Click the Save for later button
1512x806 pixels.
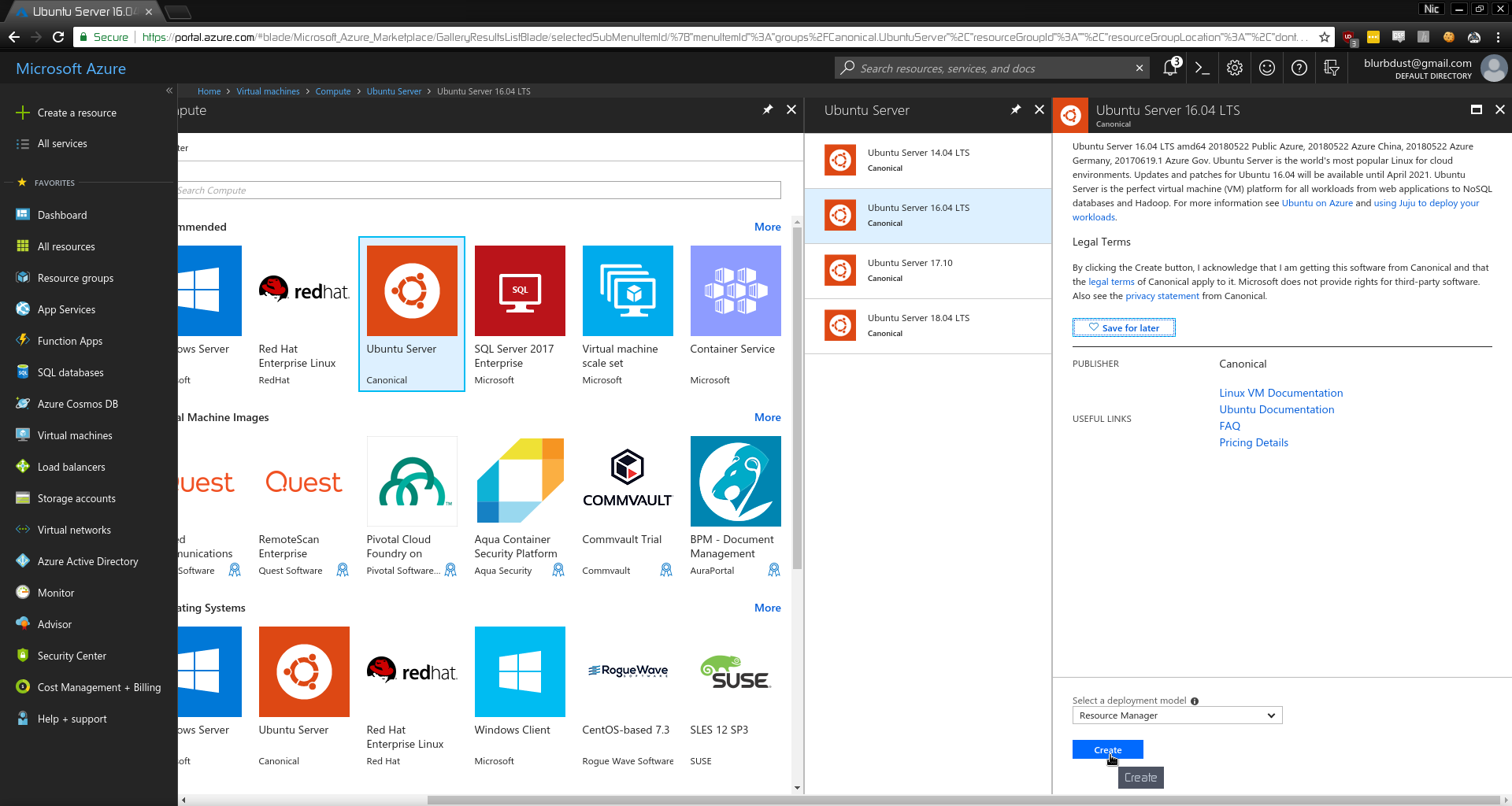[1124, 327]
